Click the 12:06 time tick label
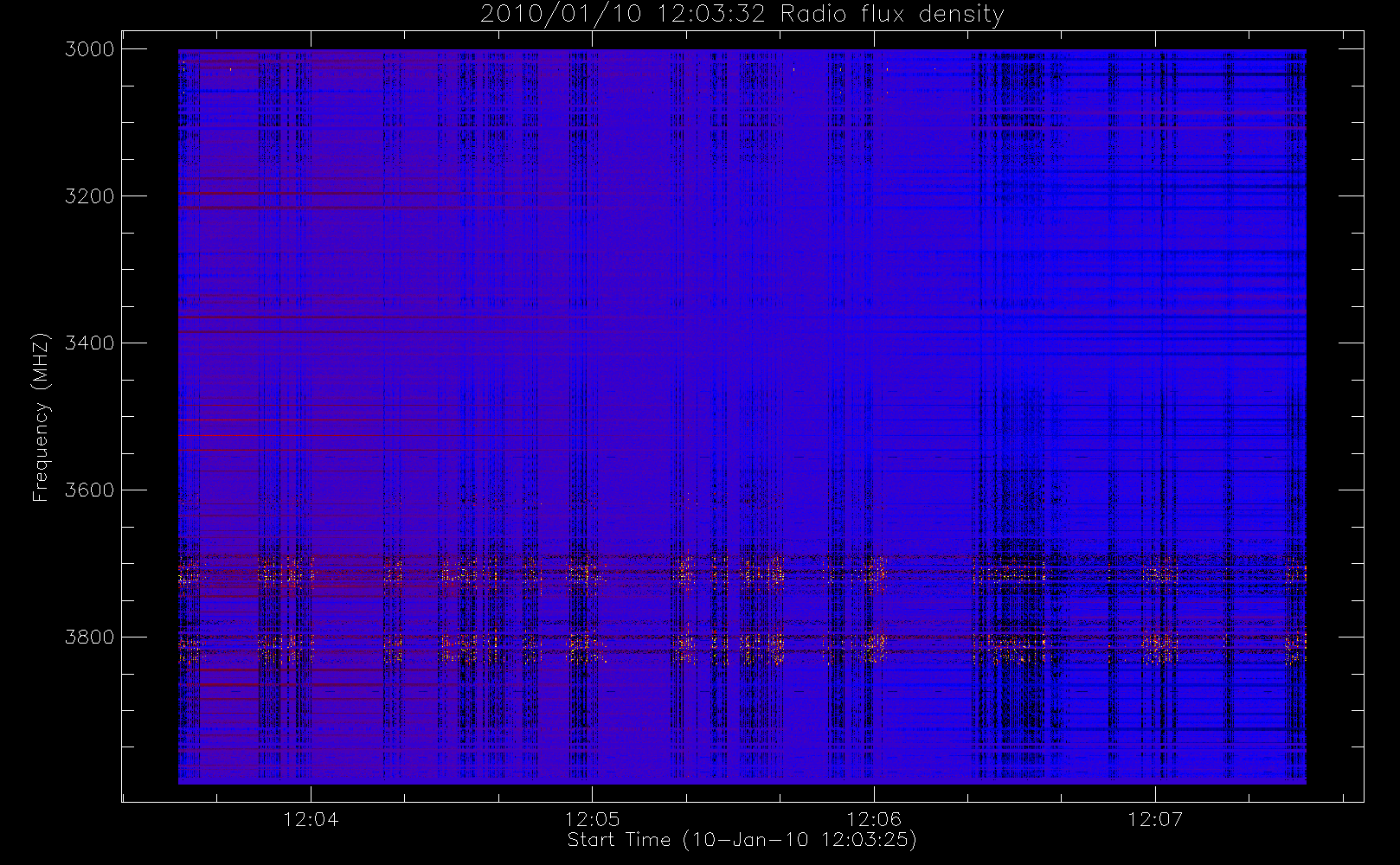The image size is (1400, 865). [x=874, y=819]
